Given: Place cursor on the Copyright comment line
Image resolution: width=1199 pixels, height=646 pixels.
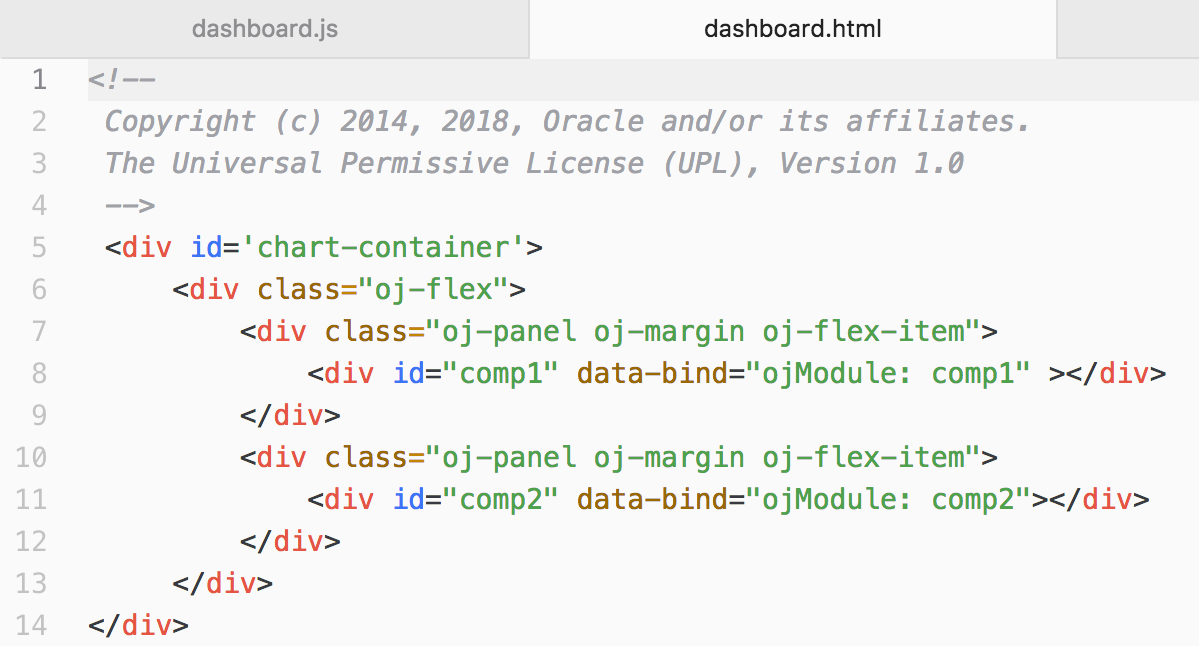Looking at the screenshot, I should (x=566, y=122).
